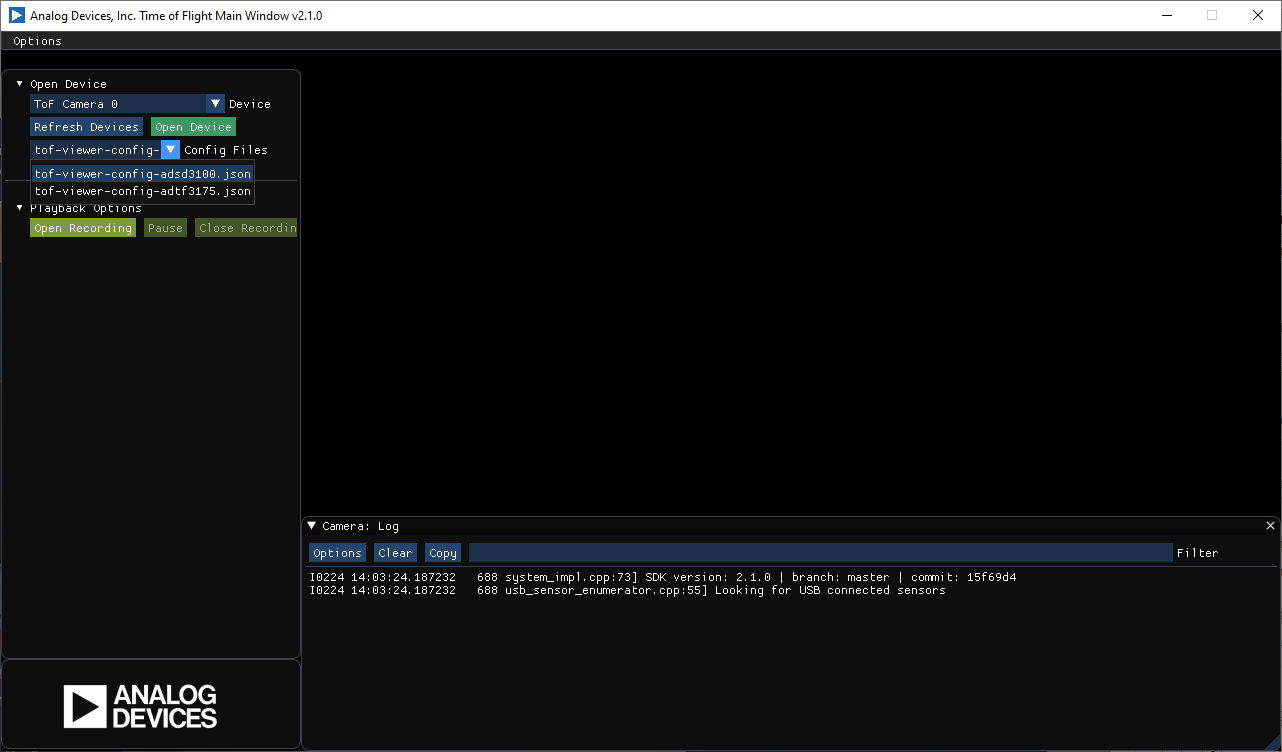Collapse the Playback Options section
Viewport: 1282px width, 752px height.
[20, 208]
